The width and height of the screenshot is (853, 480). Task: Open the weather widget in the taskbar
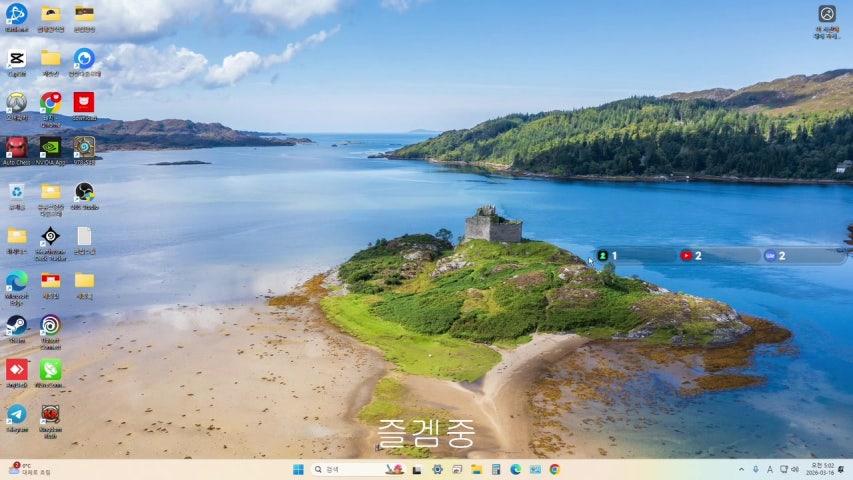[30, 469]
